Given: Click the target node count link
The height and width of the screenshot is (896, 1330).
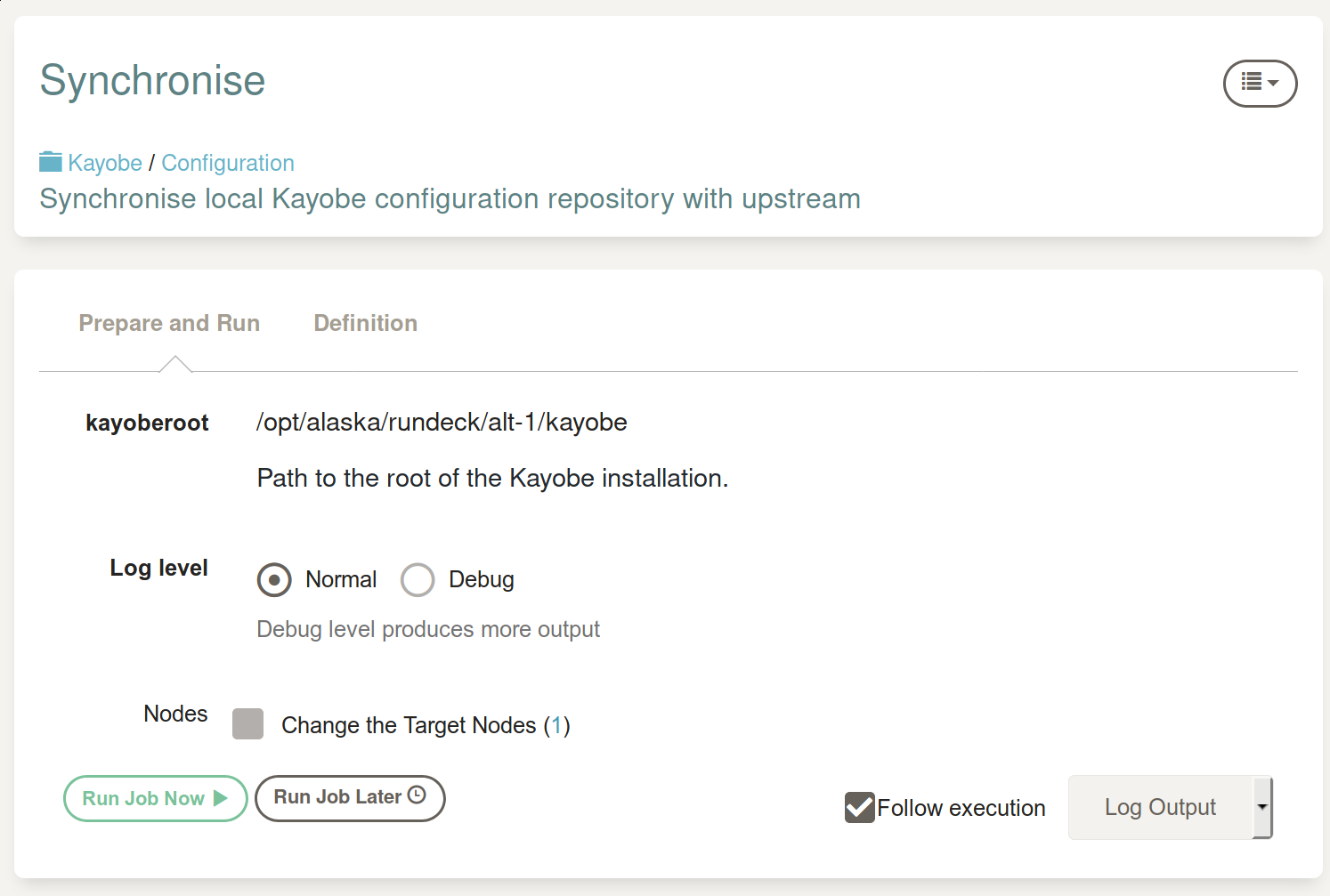Looking at the screenshot, I should click(556, 725).
